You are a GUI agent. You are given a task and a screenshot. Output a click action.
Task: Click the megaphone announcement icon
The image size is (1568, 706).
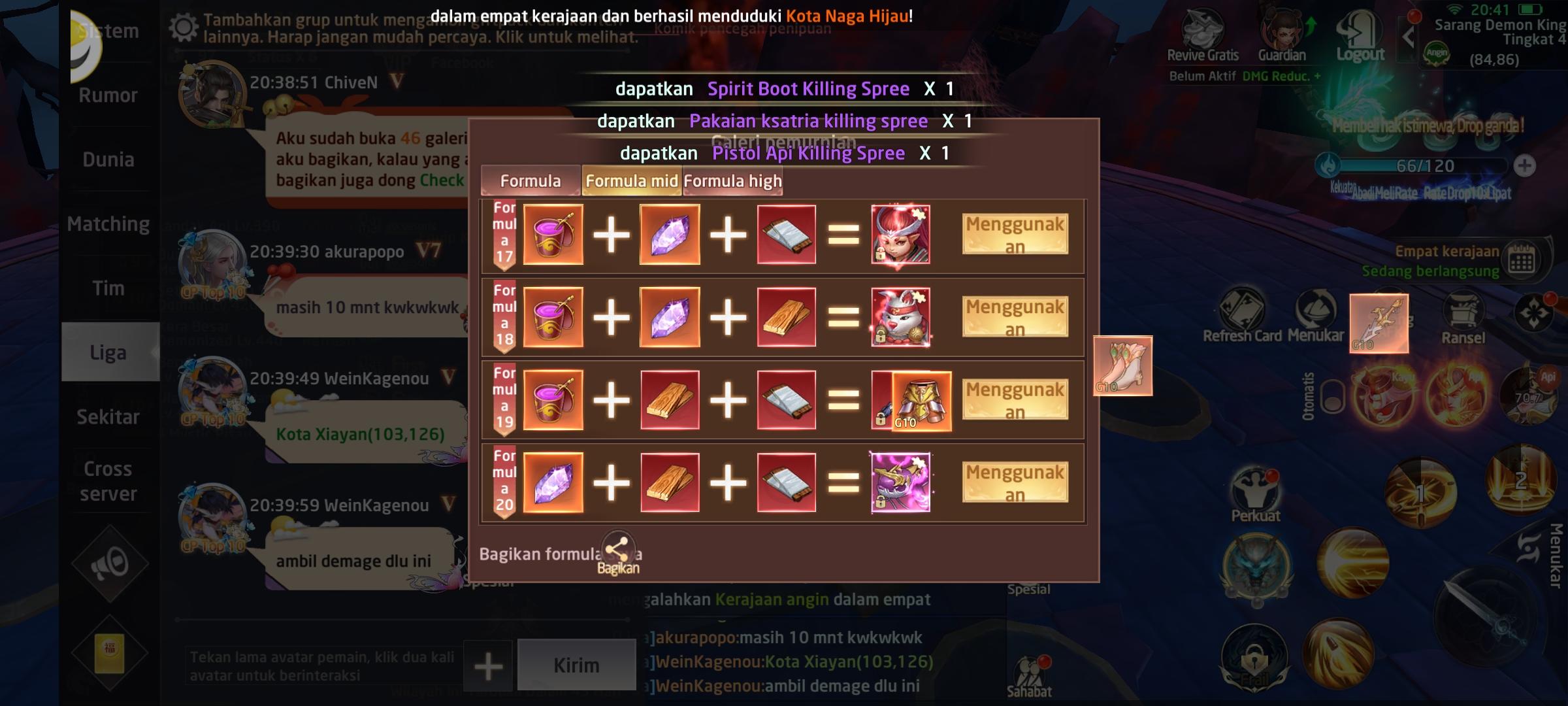coord(108,563)
